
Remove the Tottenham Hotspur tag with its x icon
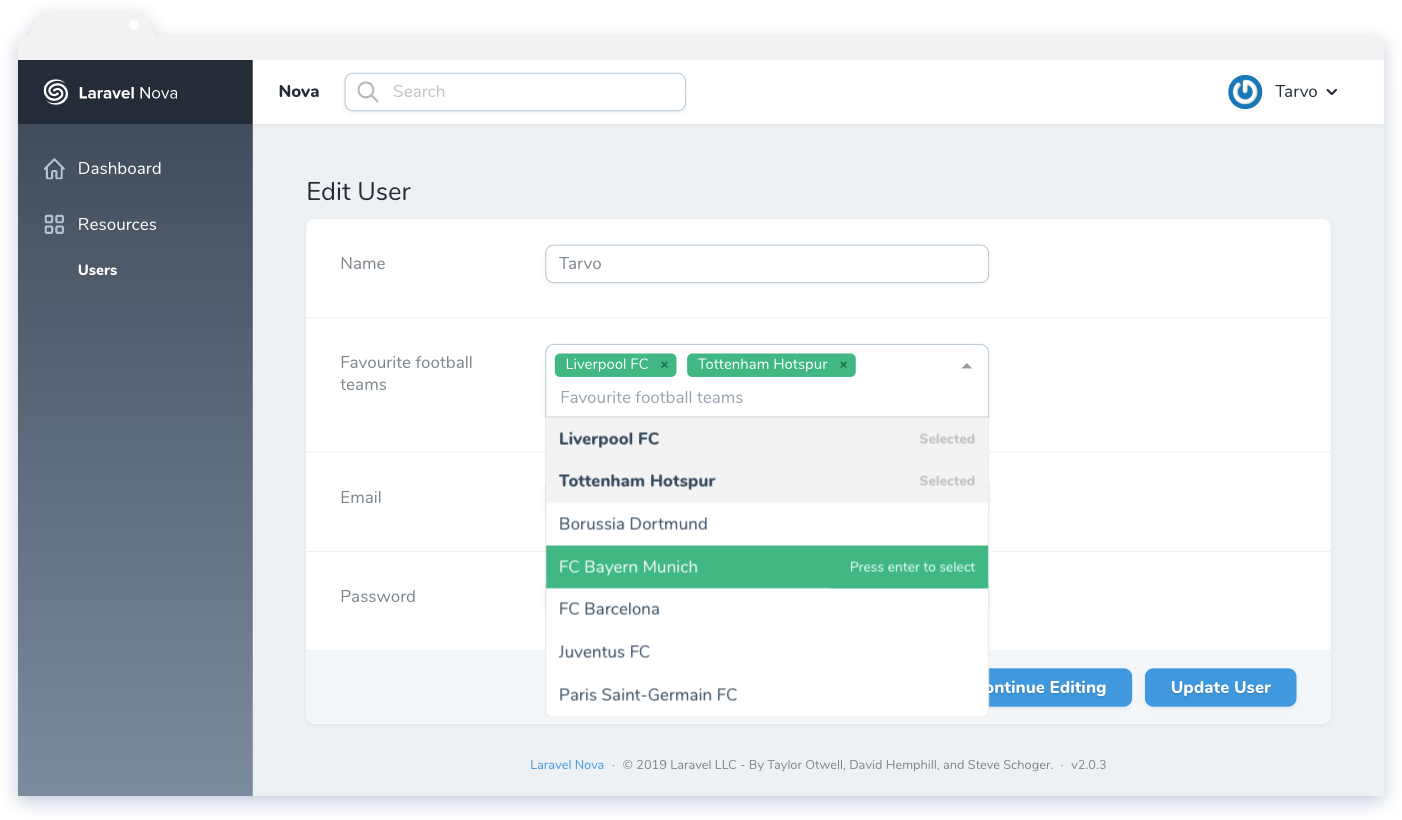click(x=843, y=364)
